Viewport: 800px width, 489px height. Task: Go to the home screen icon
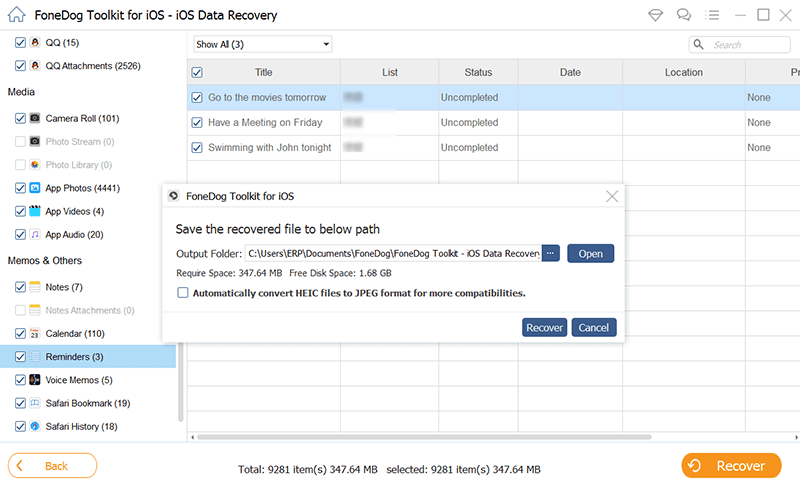(x=16, y=14)
